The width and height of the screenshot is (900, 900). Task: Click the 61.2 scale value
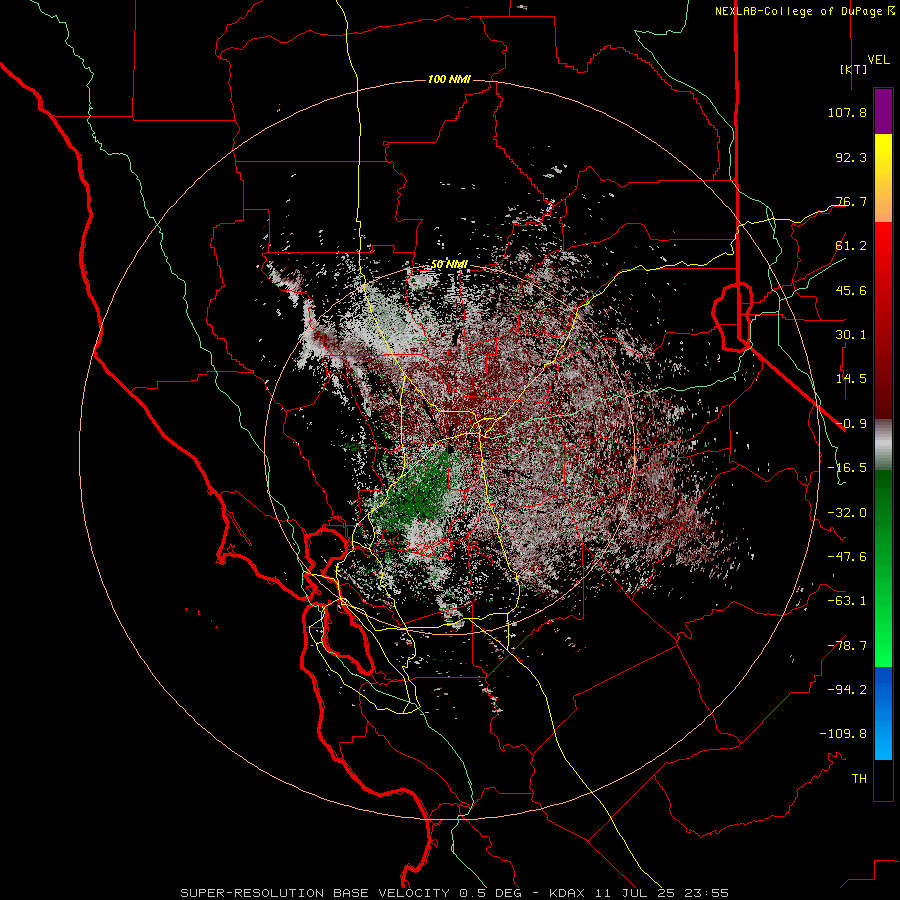(x=851, y=246)
